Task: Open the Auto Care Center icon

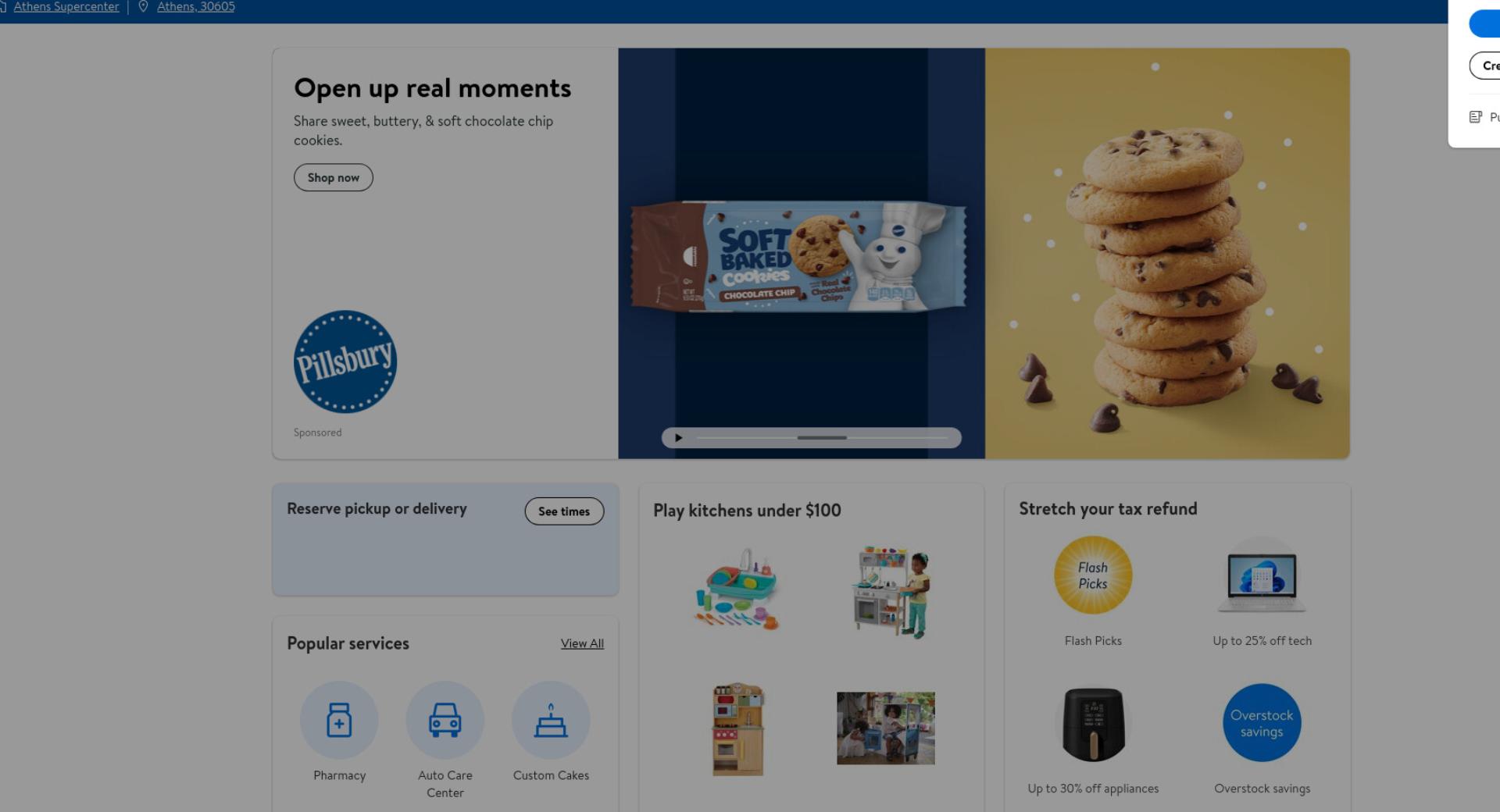Action: pos(445,720)
